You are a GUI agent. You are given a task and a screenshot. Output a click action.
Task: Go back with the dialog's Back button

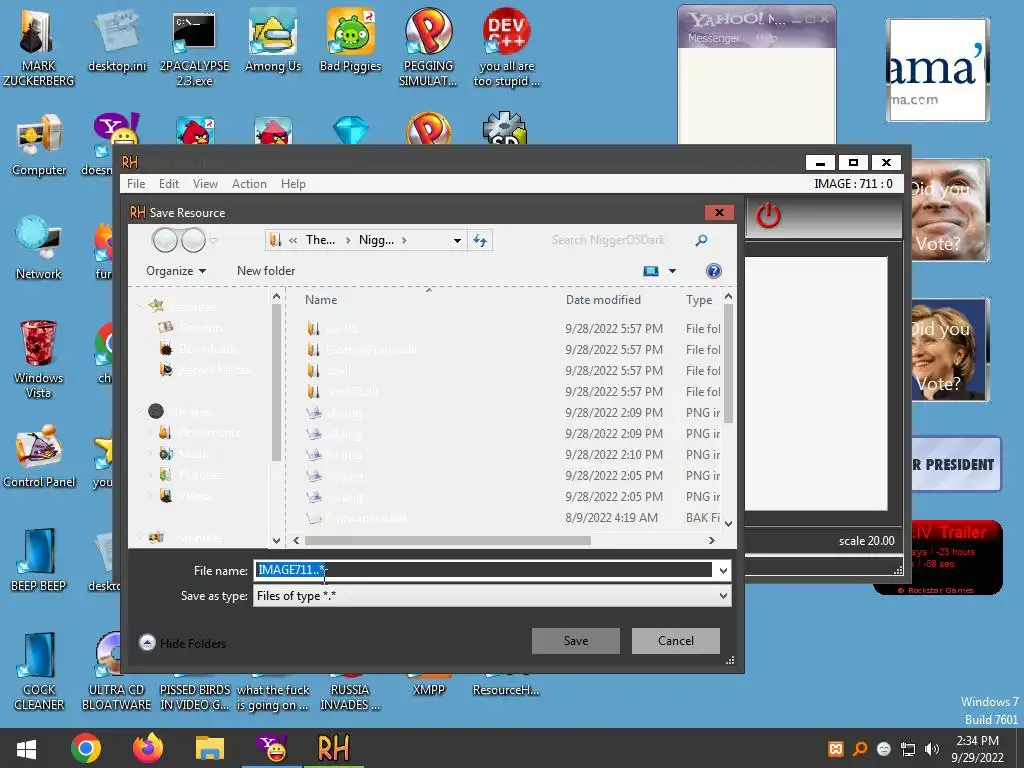click(x=165, y=240)
